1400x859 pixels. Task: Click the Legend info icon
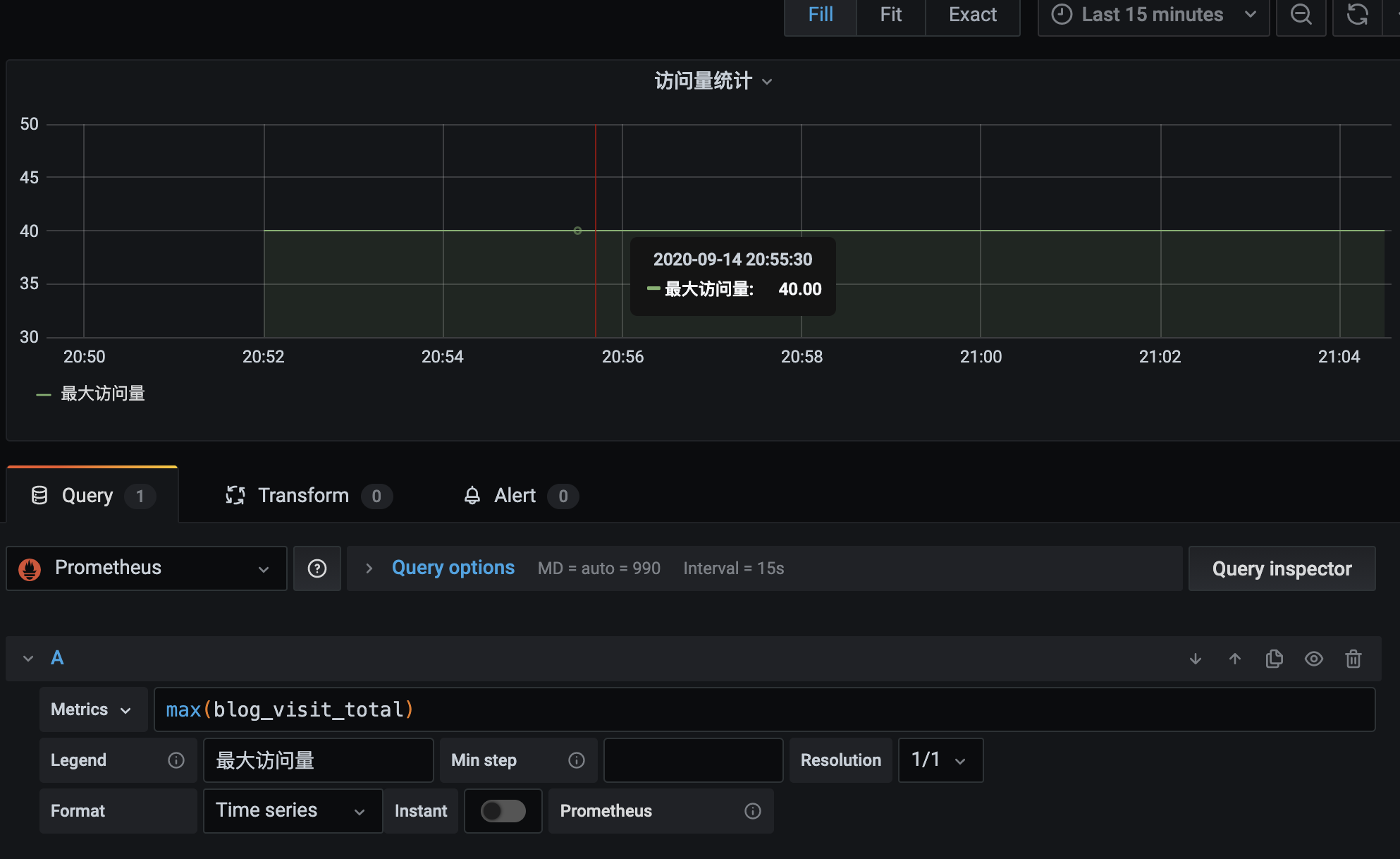coord(176,760)
